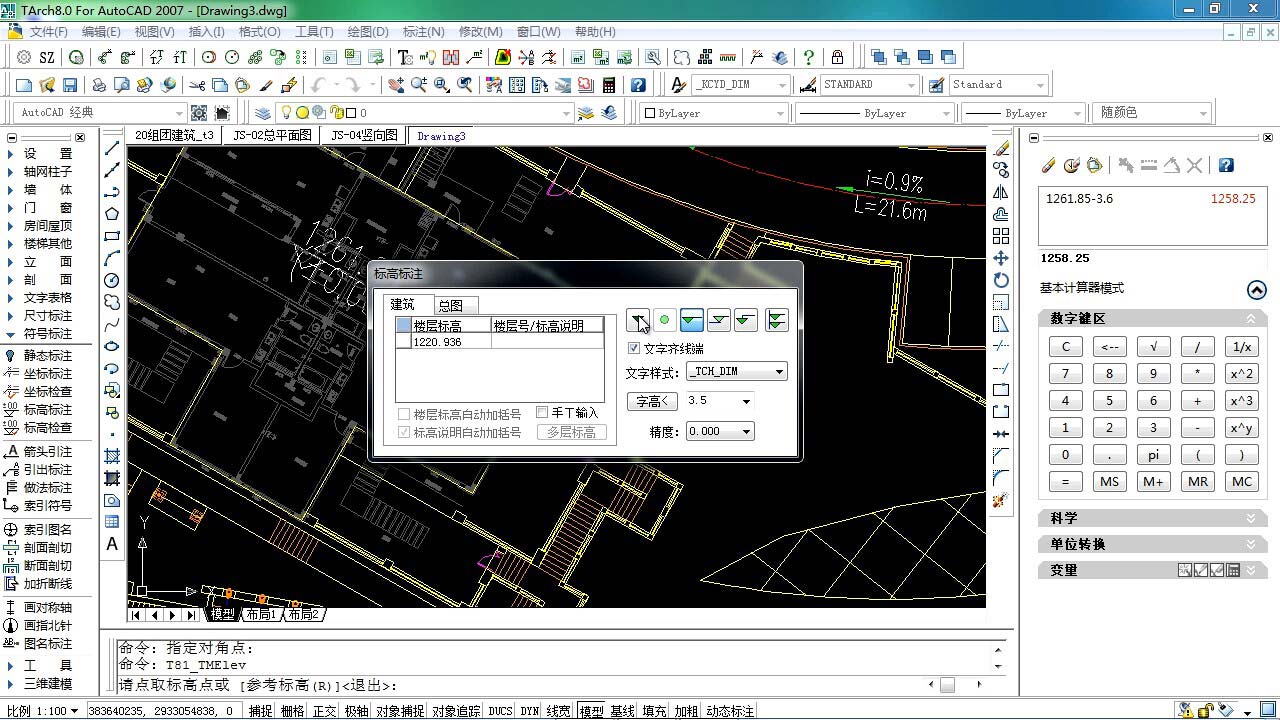Open the STANDARD text style dropdown
The width and height of the screenshot is (1280, 720).
coord(869,85)
